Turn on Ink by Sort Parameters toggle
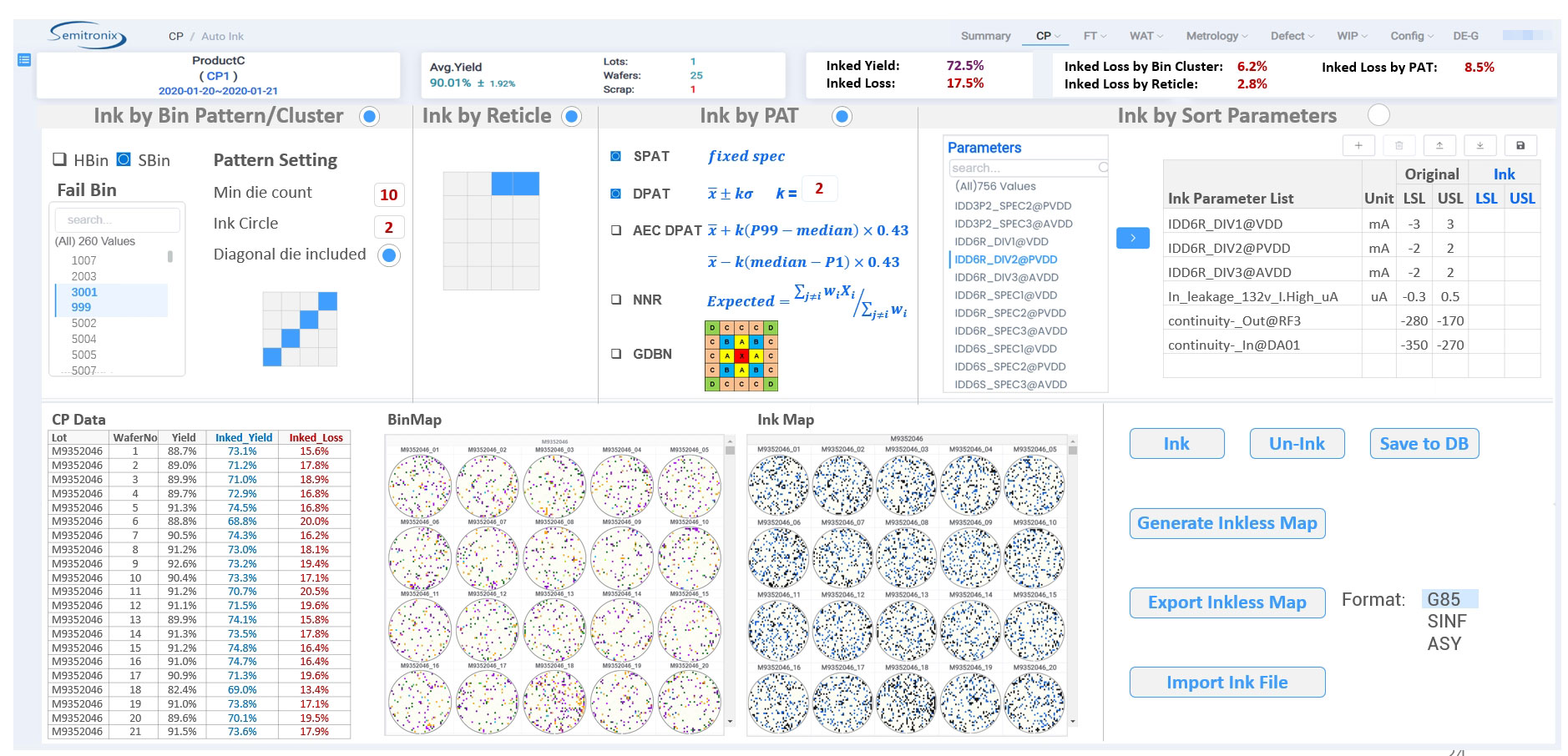Viewport: 1568px width, 756px height. pos(1378,115)
